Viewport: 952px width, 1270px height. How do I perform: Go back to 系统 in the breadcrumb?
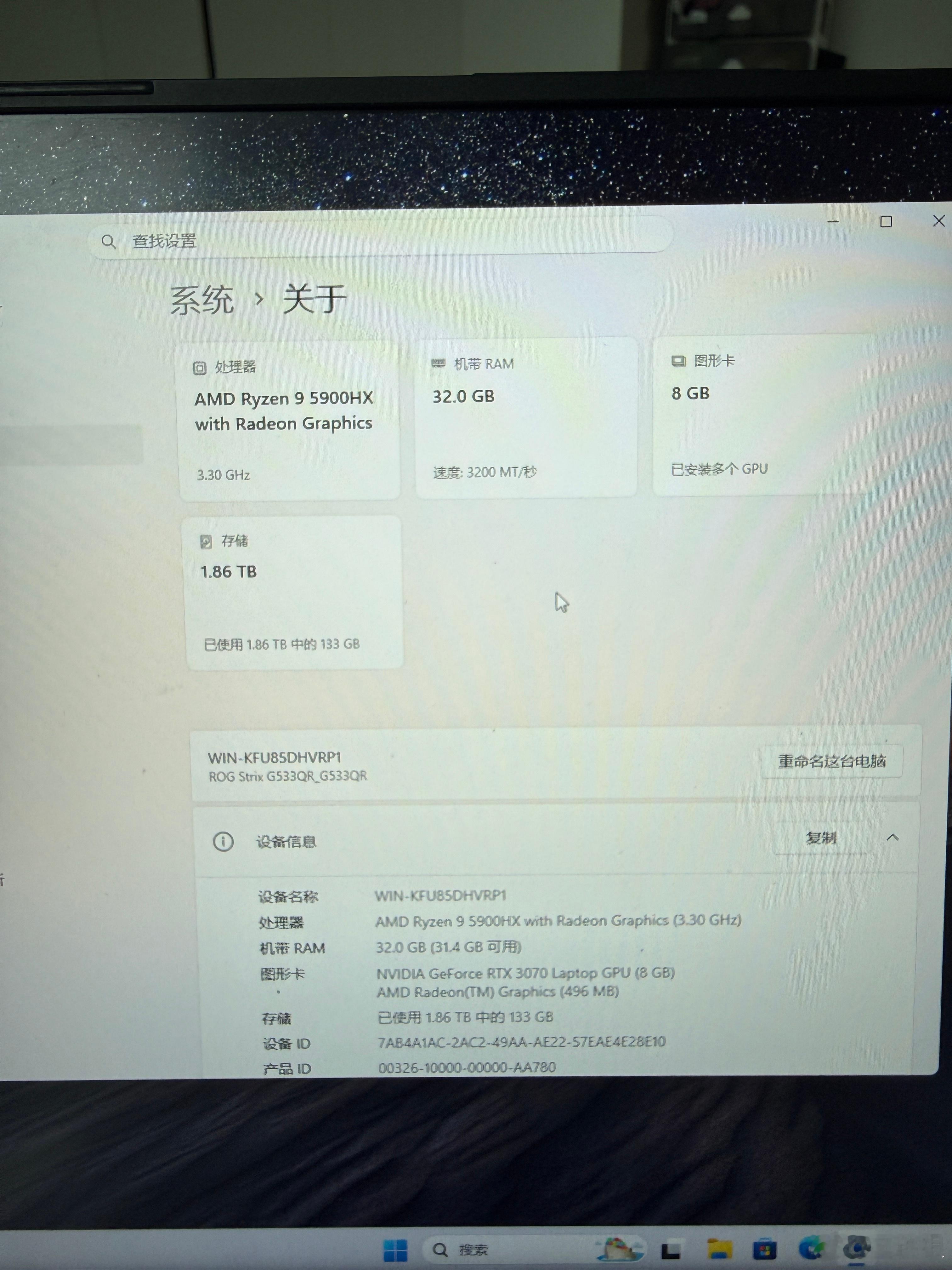tap(202, 300)
